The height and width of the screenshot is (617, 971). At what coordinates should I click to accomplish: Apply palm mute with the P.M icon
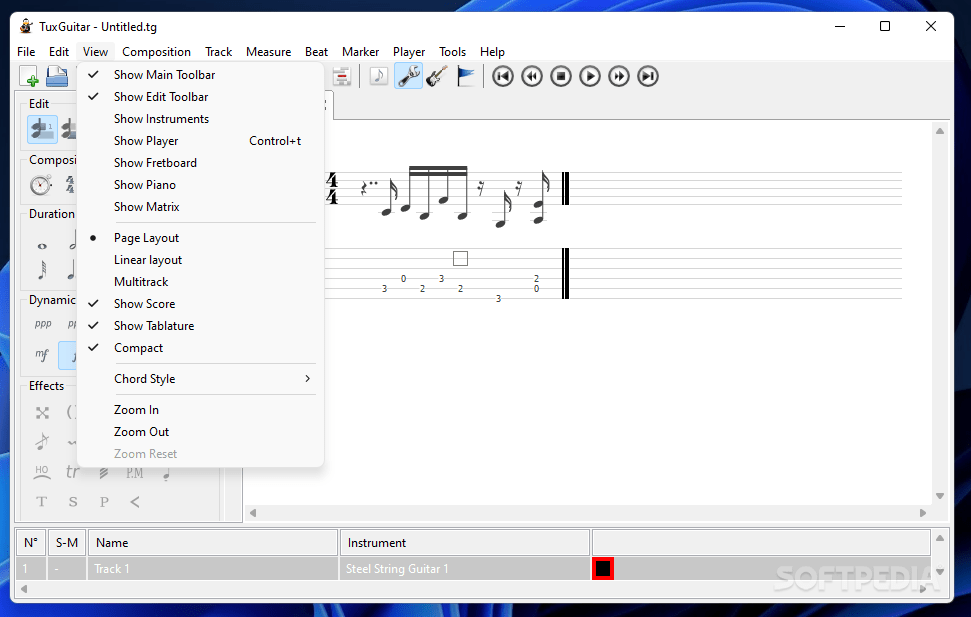pyautogui.click(x=134, y=473)
